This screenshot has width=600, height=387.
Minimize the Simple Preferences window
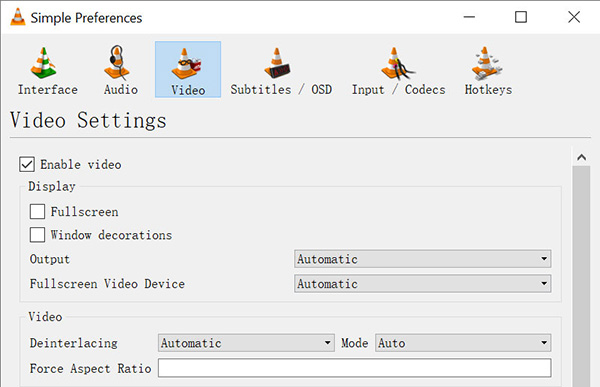[469, 17]
